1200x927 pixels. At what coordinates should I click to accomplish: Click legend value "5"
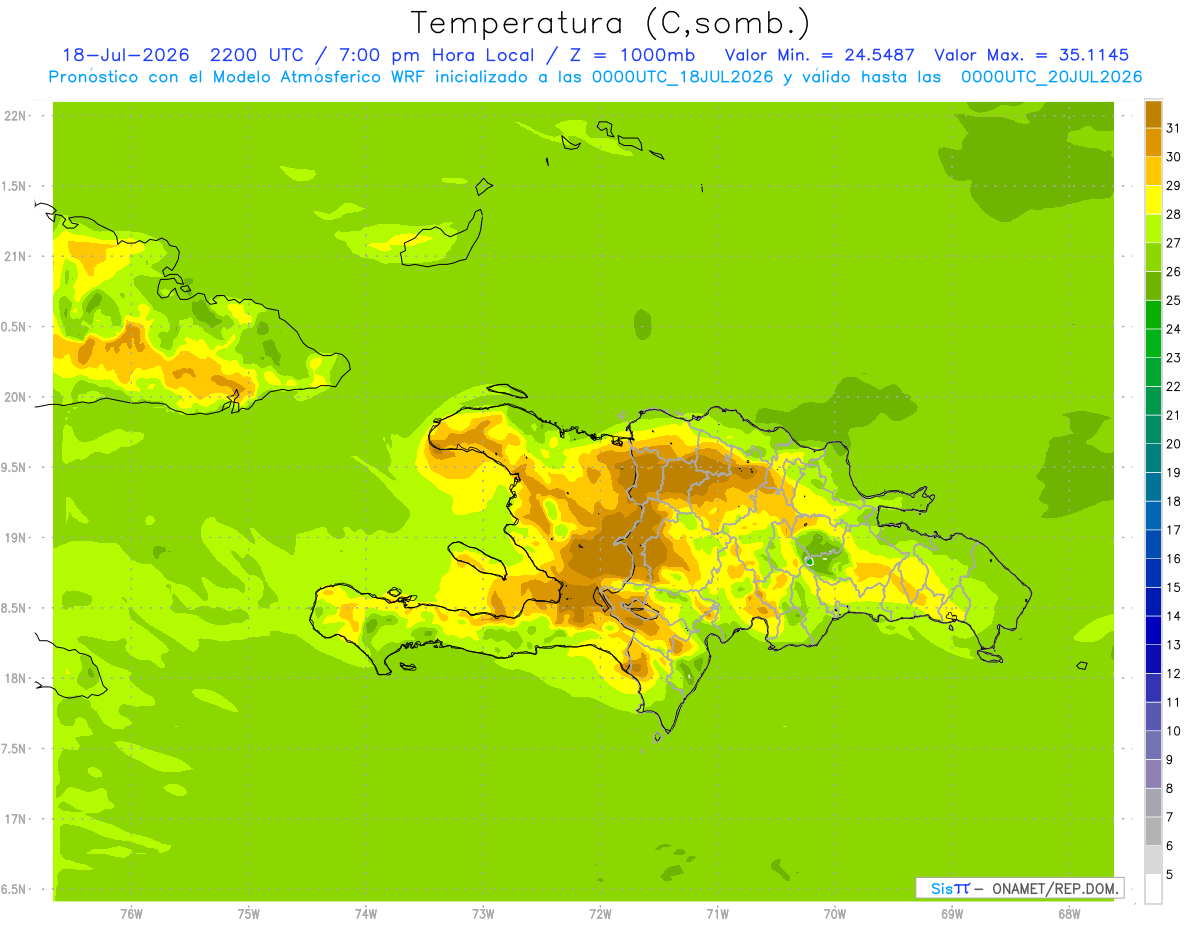(x=1170, y=875)
